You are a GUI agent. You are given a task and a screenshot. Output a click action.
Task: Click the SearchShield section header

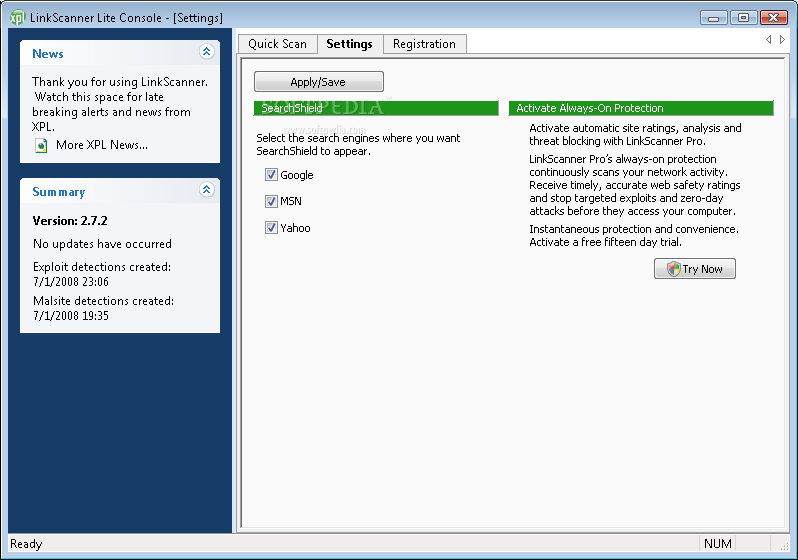coord(376,108)
